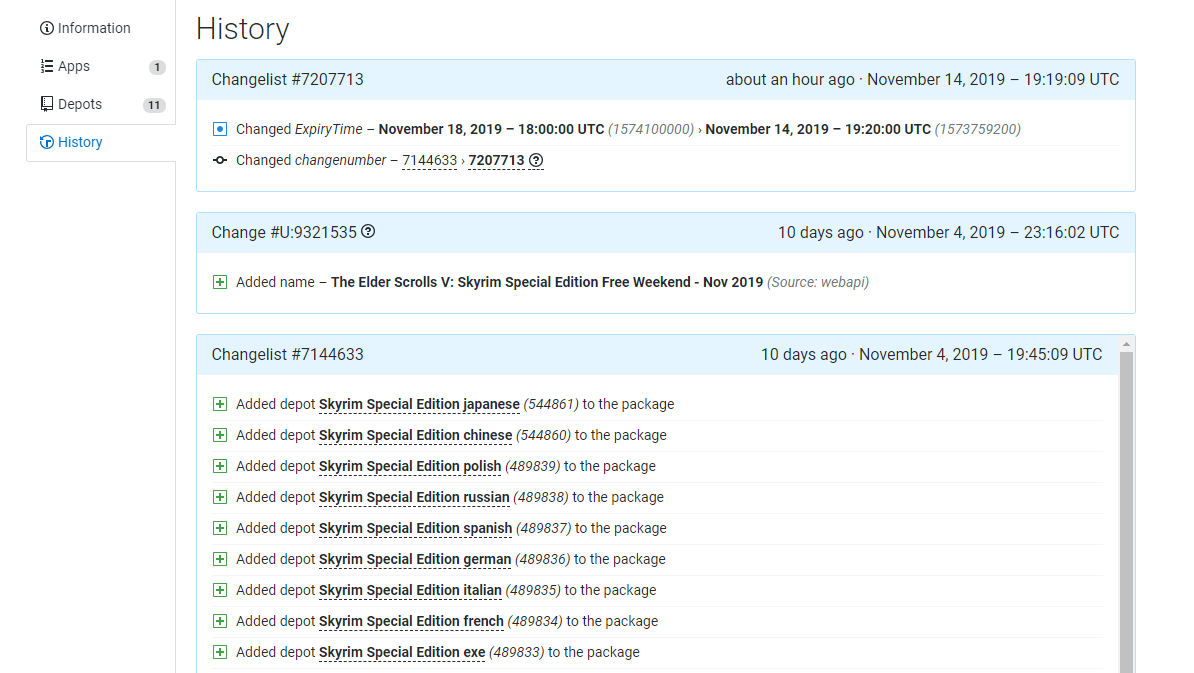Click the plus icon beside chinese depot row
Image resolution: width=1194 pixels, height=673 pixels.
click(220, 435)
